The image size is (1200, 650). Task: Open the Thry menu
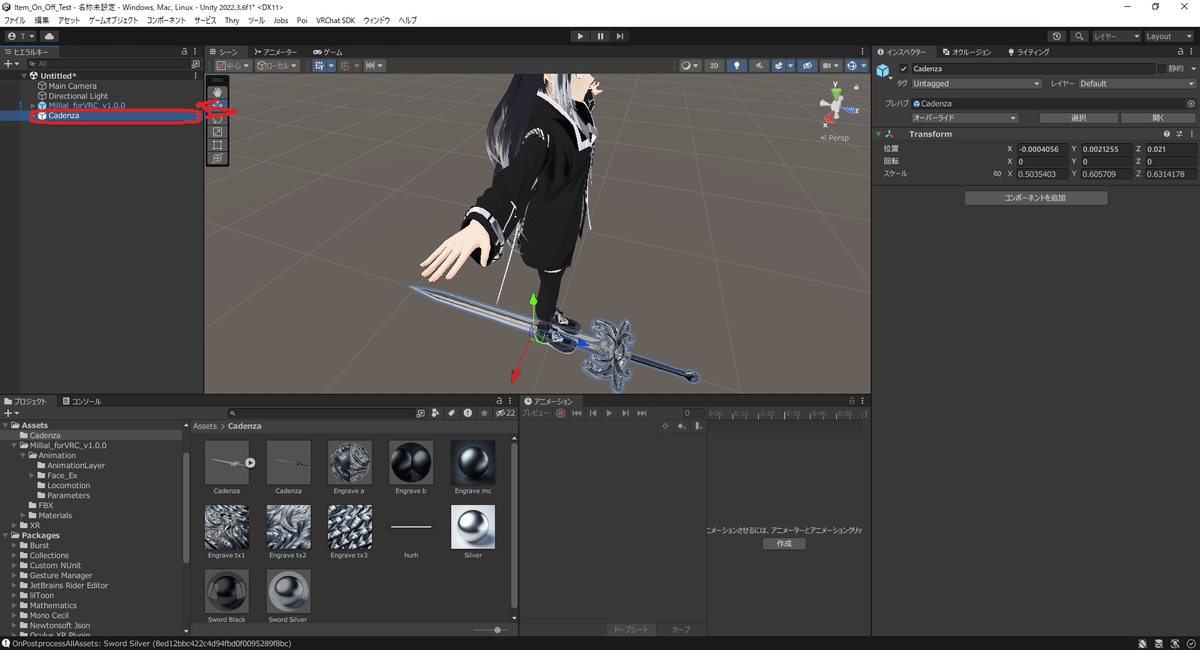tap(232, 20)
